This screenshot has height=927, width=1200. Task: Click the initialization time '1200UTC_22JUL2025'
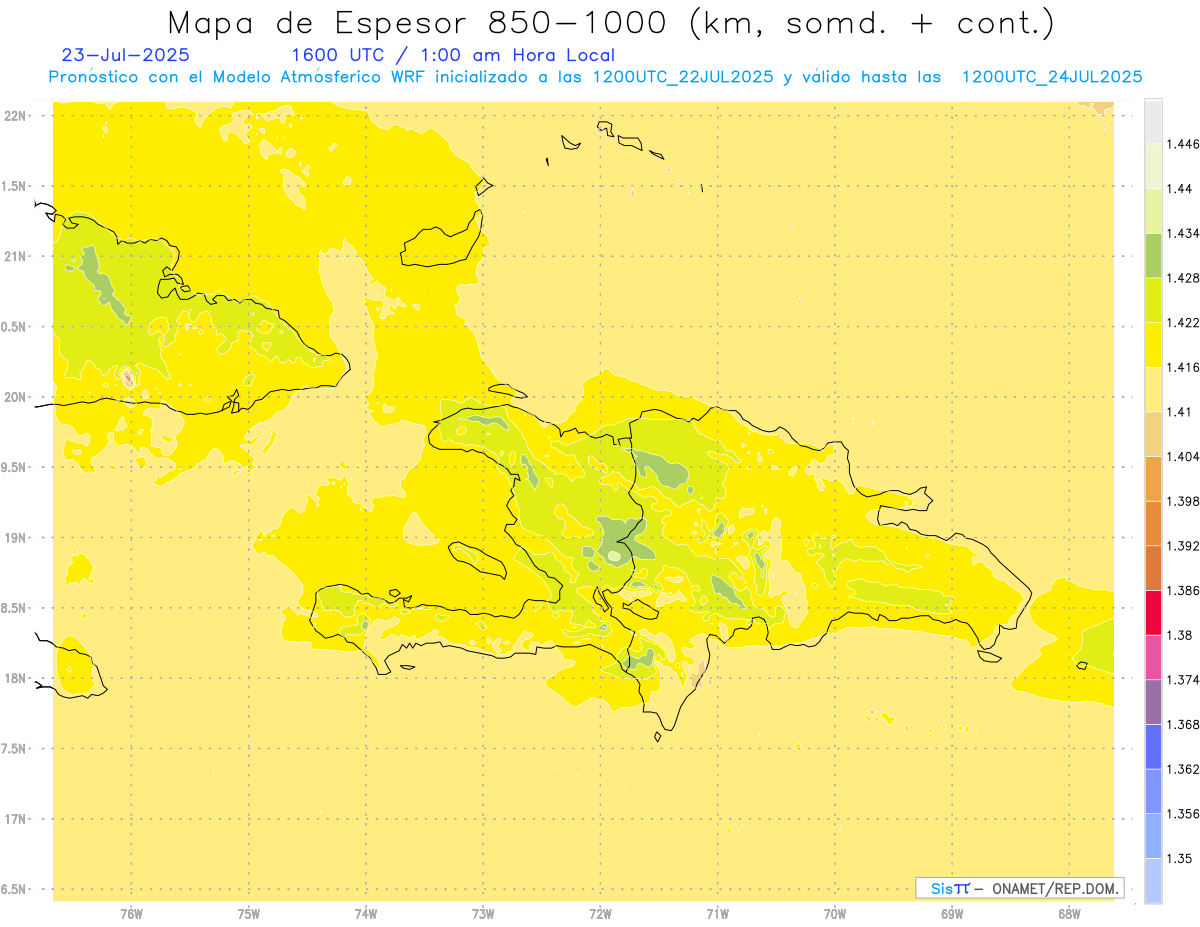tap(682, 77)
